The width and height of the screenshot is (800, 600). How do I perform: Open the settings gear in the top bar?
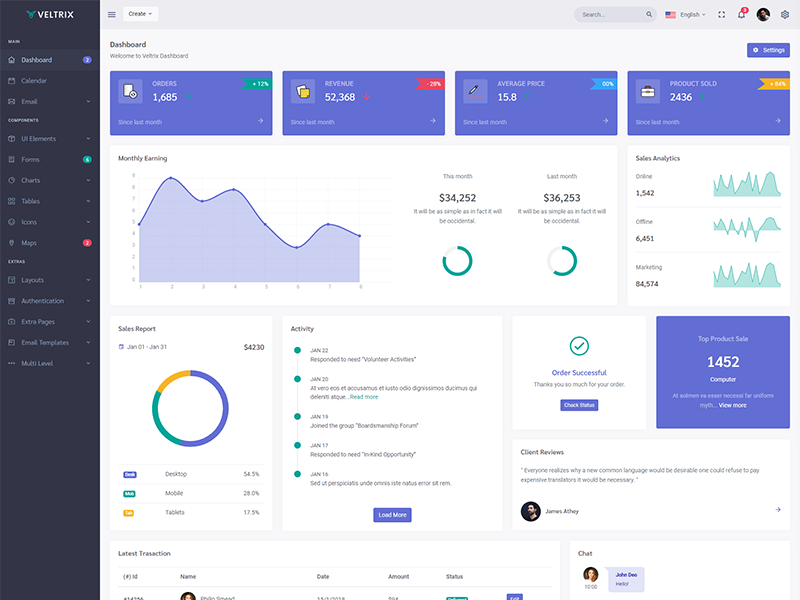pyautogui.click(x=785, y=14)
